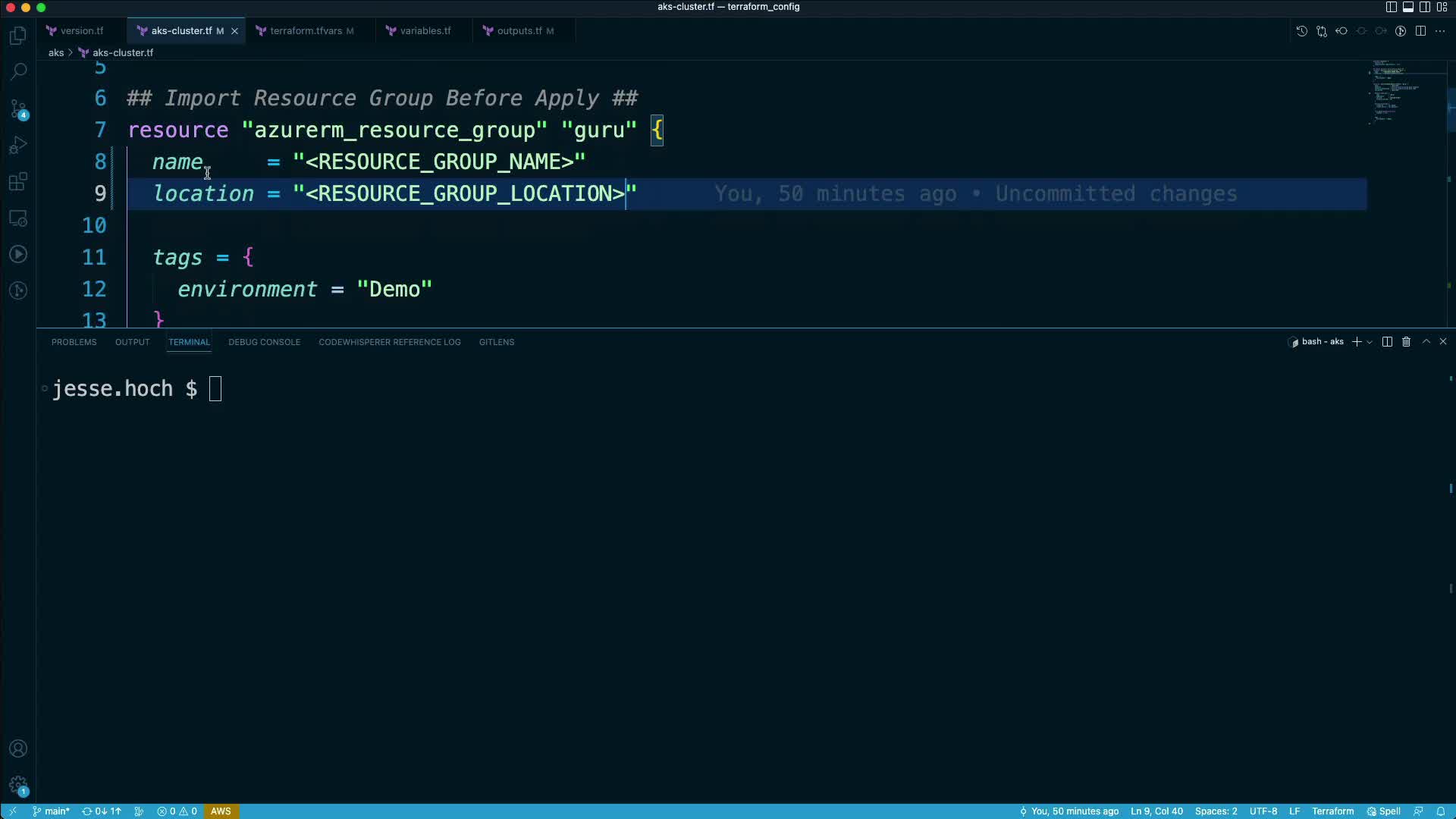Viewport: 1456px width, 819px height.
Task: Toggle the secondary sidebar layout button
Action: point(1425,7)
